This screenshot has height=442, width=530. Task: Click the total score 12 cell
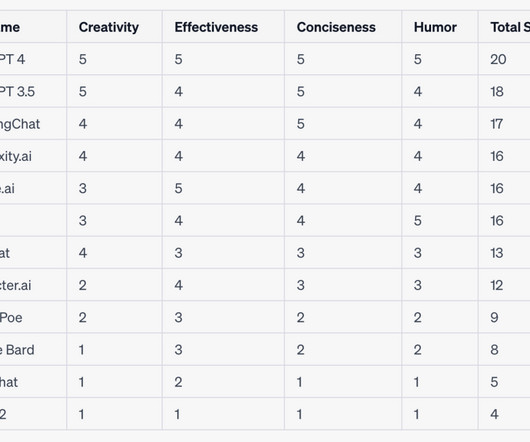[497, 286]
